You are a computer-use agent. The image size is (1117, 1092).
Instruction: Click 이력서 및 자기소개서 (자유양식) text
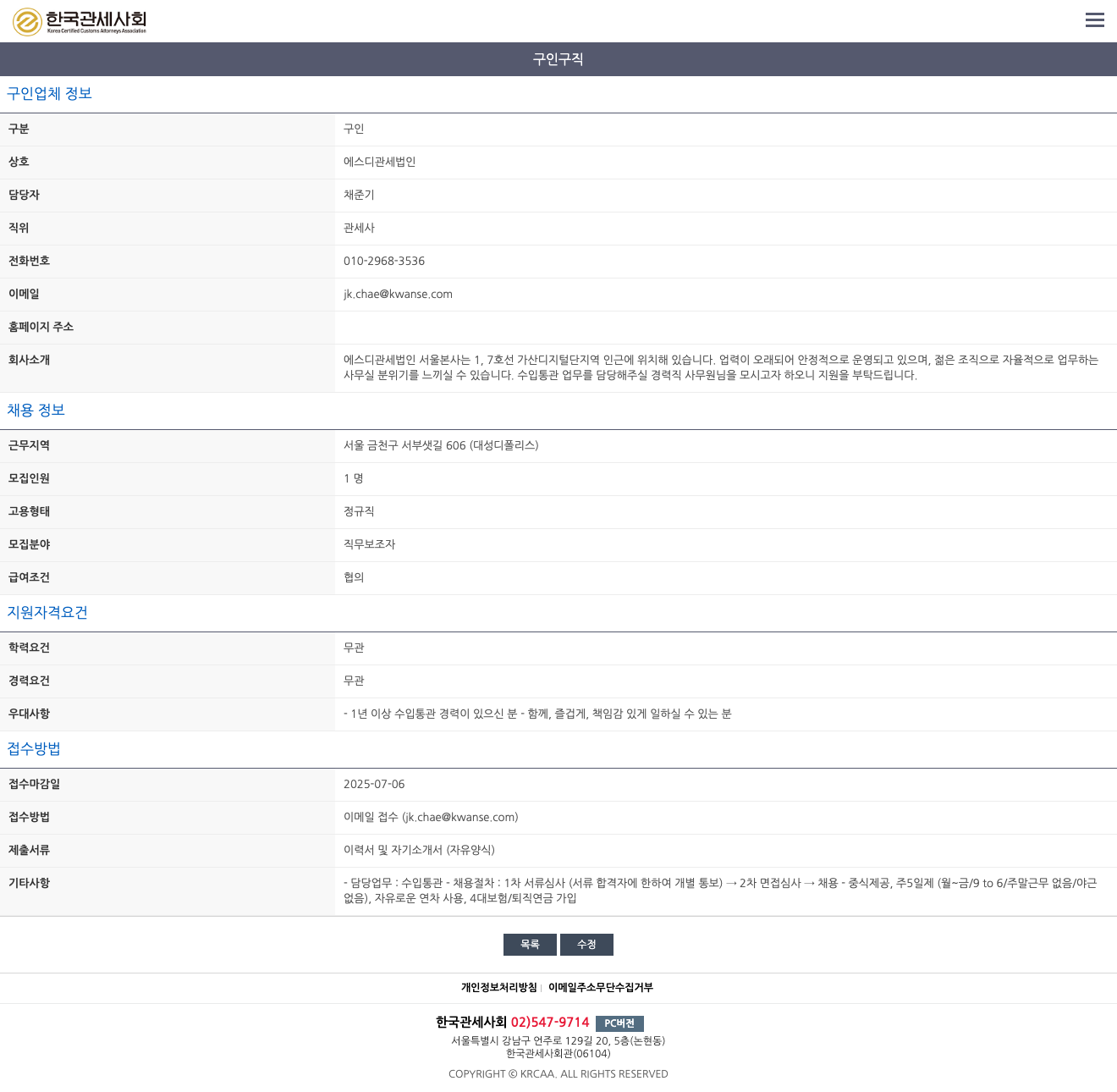point(419,850)
